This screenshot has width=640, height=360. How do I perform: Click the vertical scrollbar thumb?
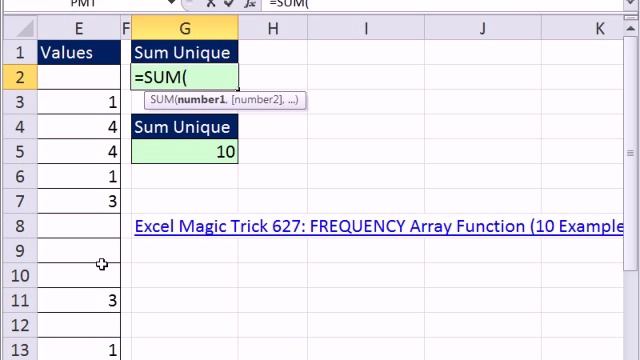coord(630,153)
